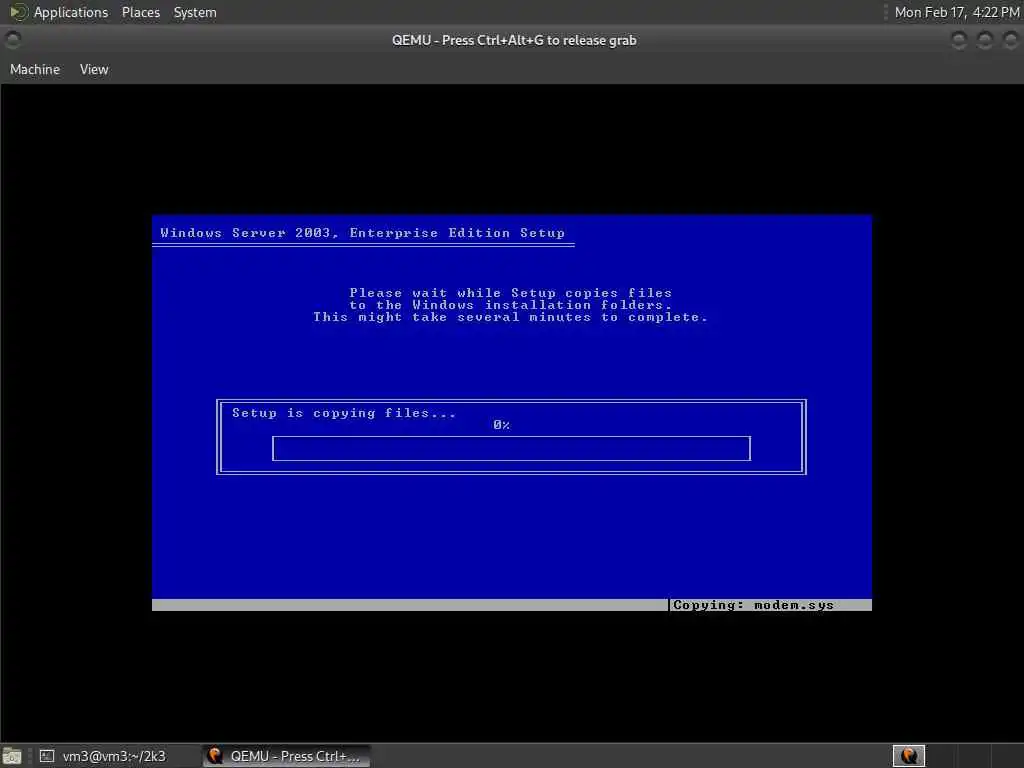Click the Windows Server 2003 Setup heading
The image size is (1024, 768).
tap(362, 233)
